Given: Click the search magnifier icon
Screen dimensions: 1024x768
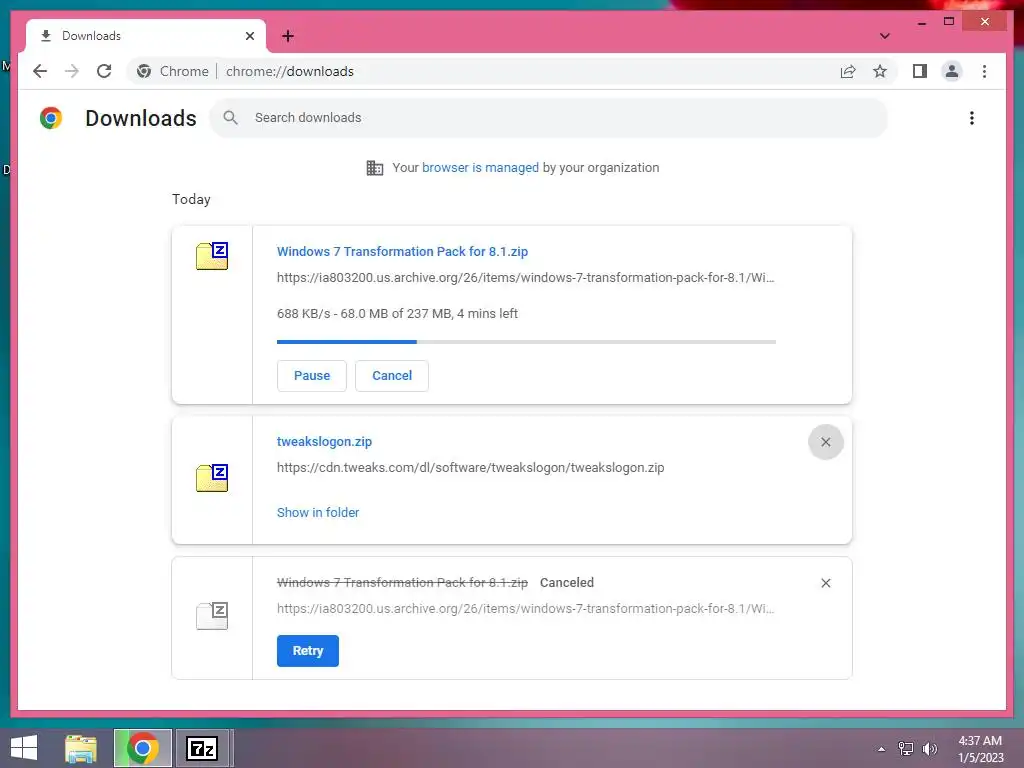Looking at the screenshot, I should coord(231,118).
